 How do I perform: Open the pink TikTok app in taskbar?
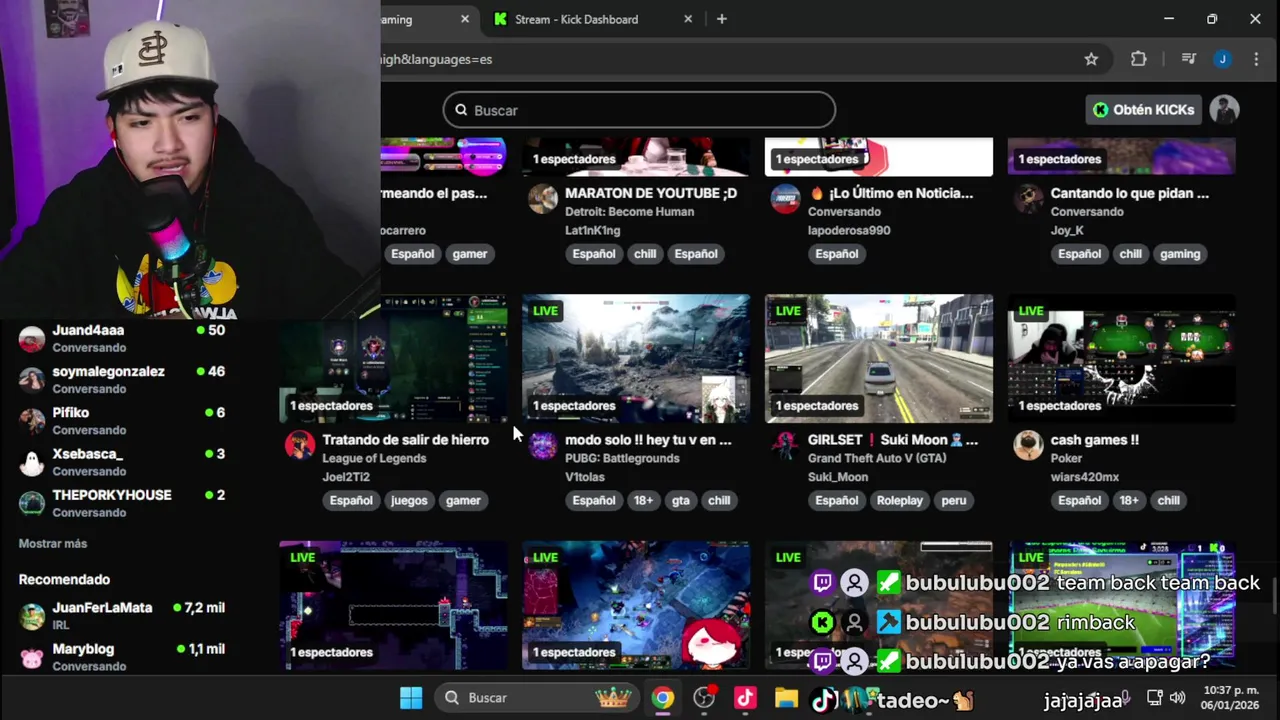745,698
